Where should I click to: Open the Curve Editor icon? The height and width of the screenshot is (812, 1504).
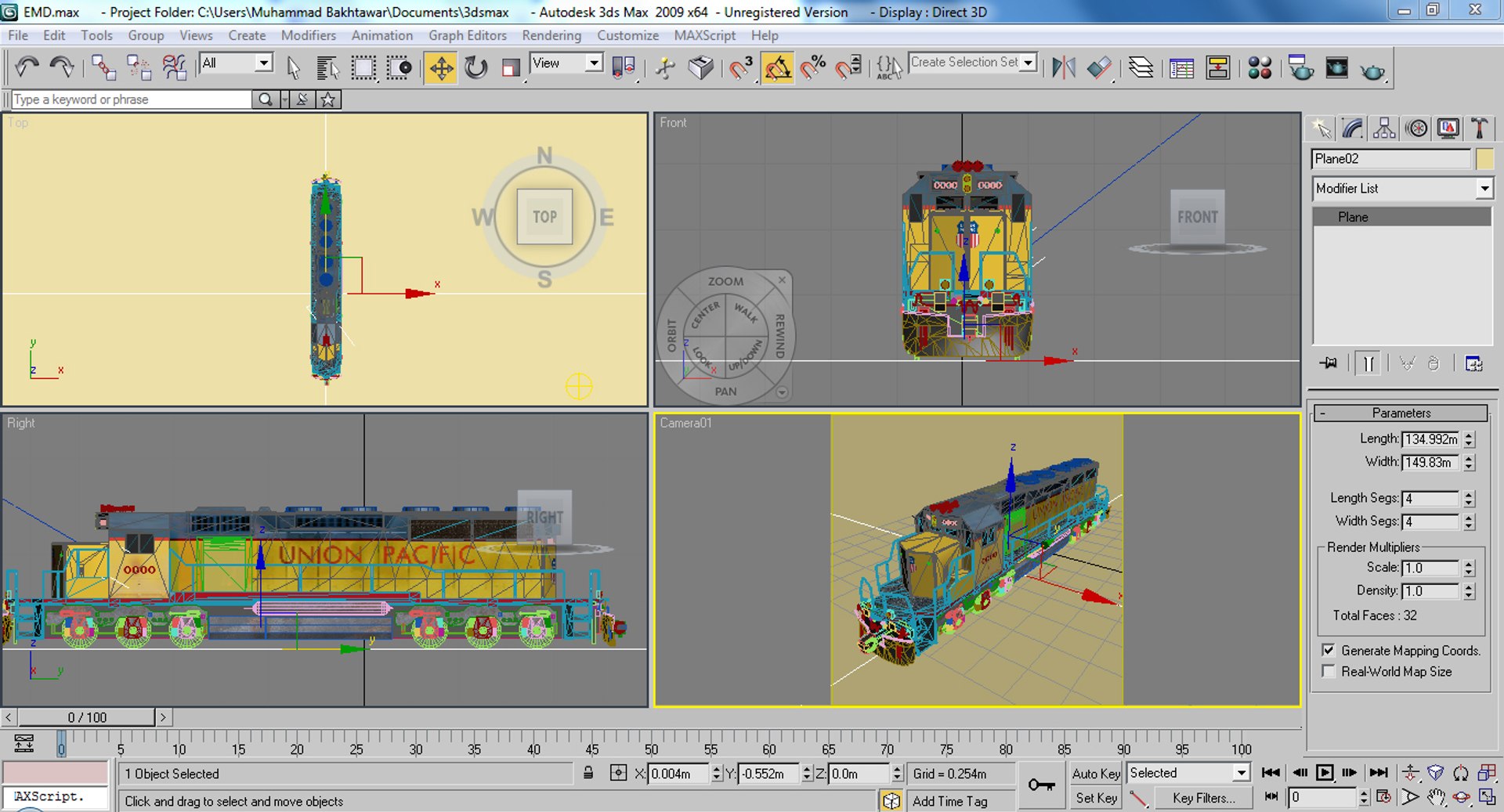[1181, 68]
